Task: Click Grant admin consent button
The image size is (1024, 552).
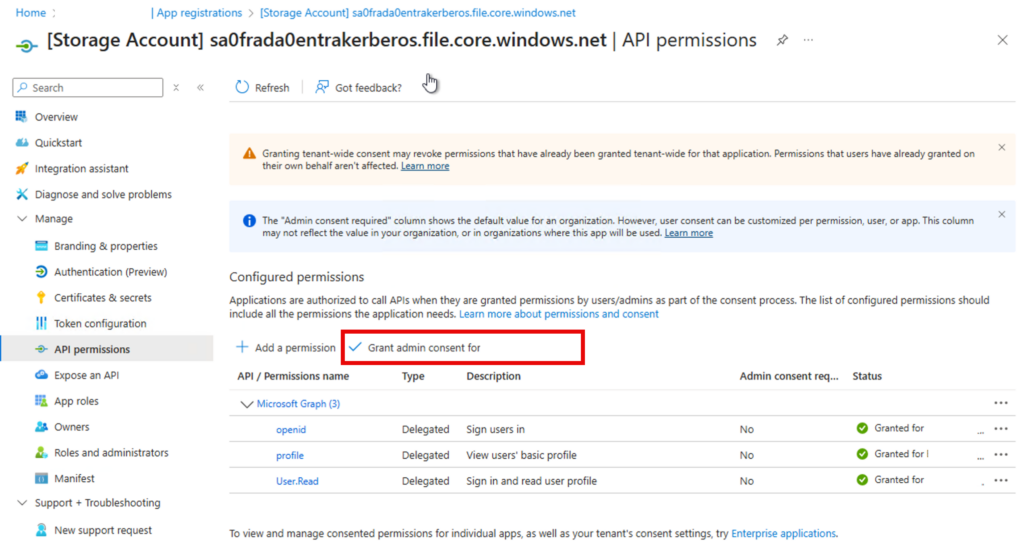Action: [x=421, y=347]
